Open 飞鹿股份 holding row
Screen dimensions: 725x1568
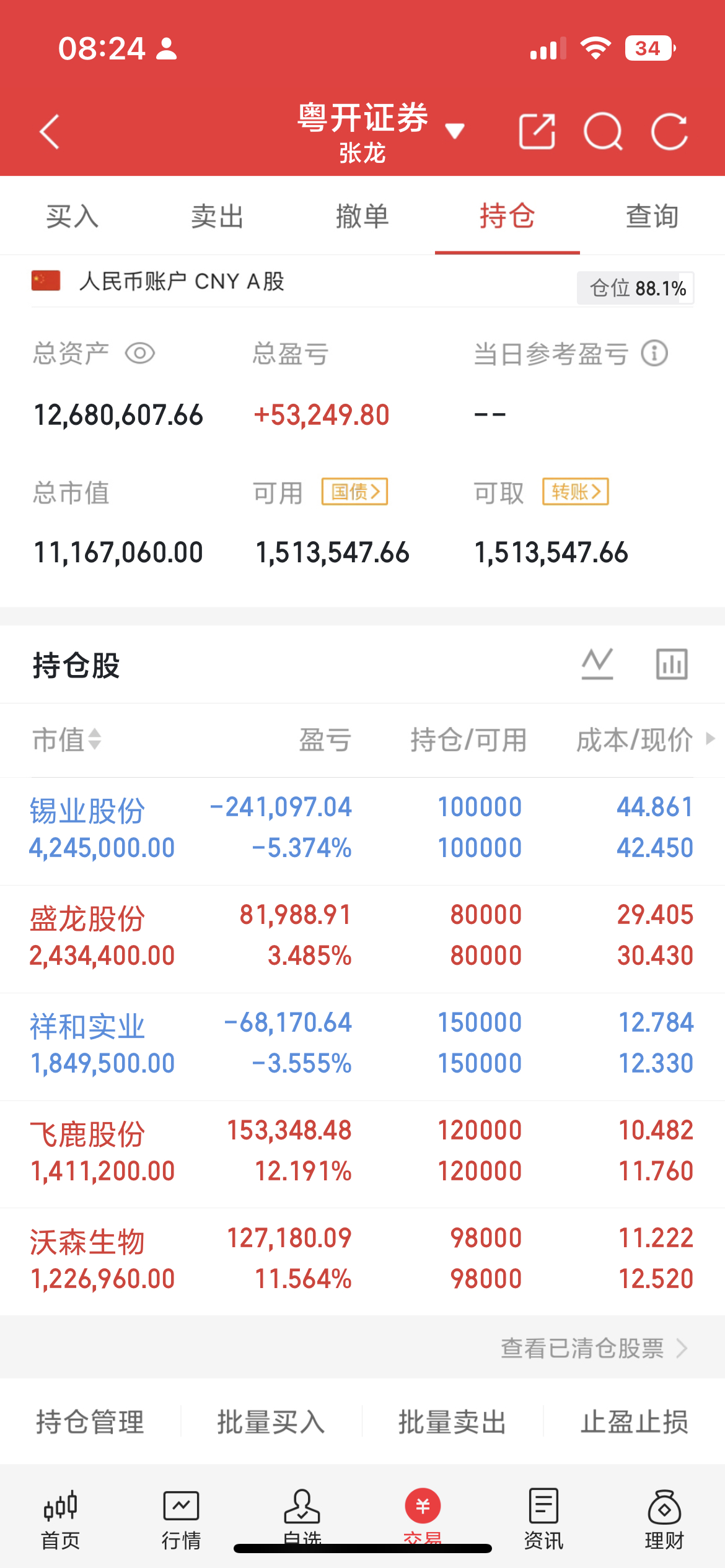coord(362,1154)
